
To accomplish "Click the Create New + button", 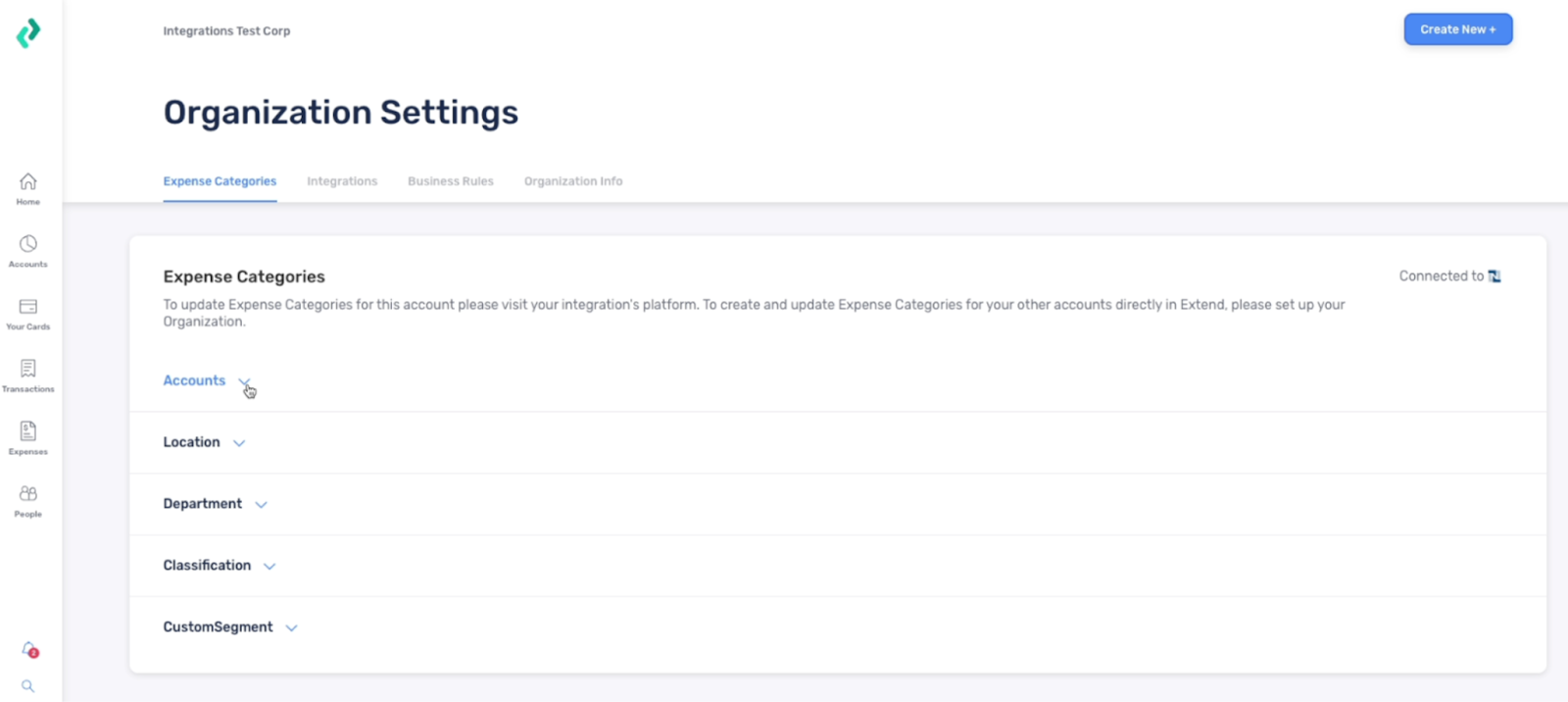I will (x=1457, y=29).
